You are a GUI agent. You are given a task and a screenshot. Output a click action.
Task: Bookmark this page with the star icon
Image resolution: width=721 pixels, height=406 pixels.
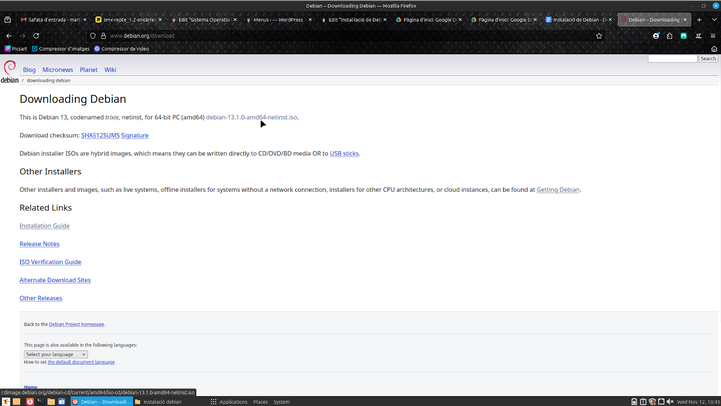(x=599, y=36)
